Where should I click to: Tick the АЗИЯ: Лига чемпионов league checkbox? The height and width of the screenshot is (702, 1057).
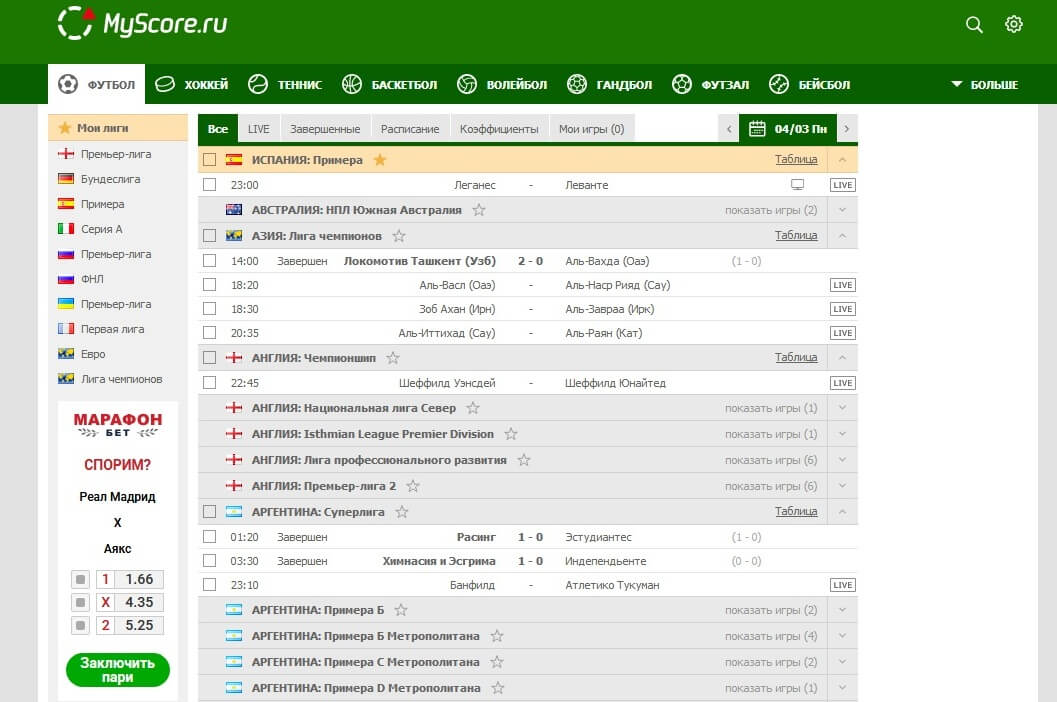click(210, 235)
